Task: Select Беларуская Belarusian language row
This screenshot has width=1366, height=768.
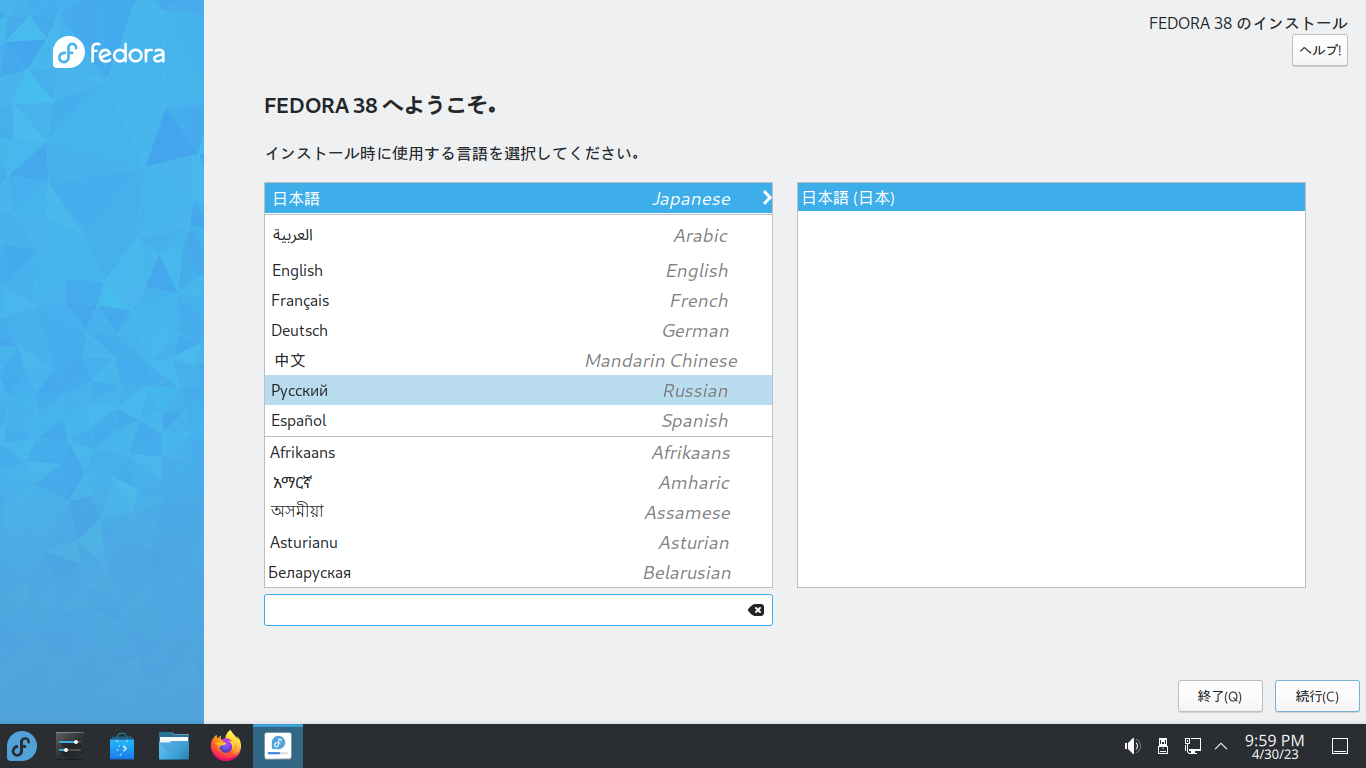Action: click(x=518, y=573)
